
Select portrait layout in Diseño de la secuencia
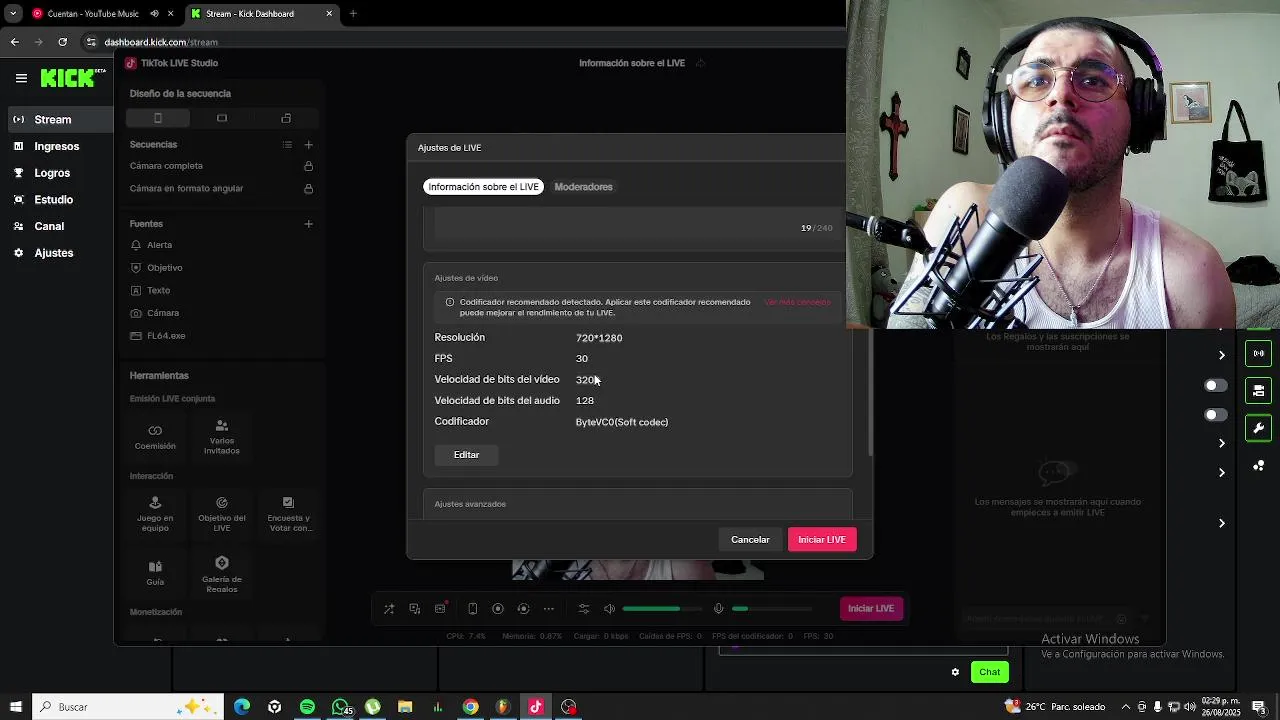[x=157, y=118]
